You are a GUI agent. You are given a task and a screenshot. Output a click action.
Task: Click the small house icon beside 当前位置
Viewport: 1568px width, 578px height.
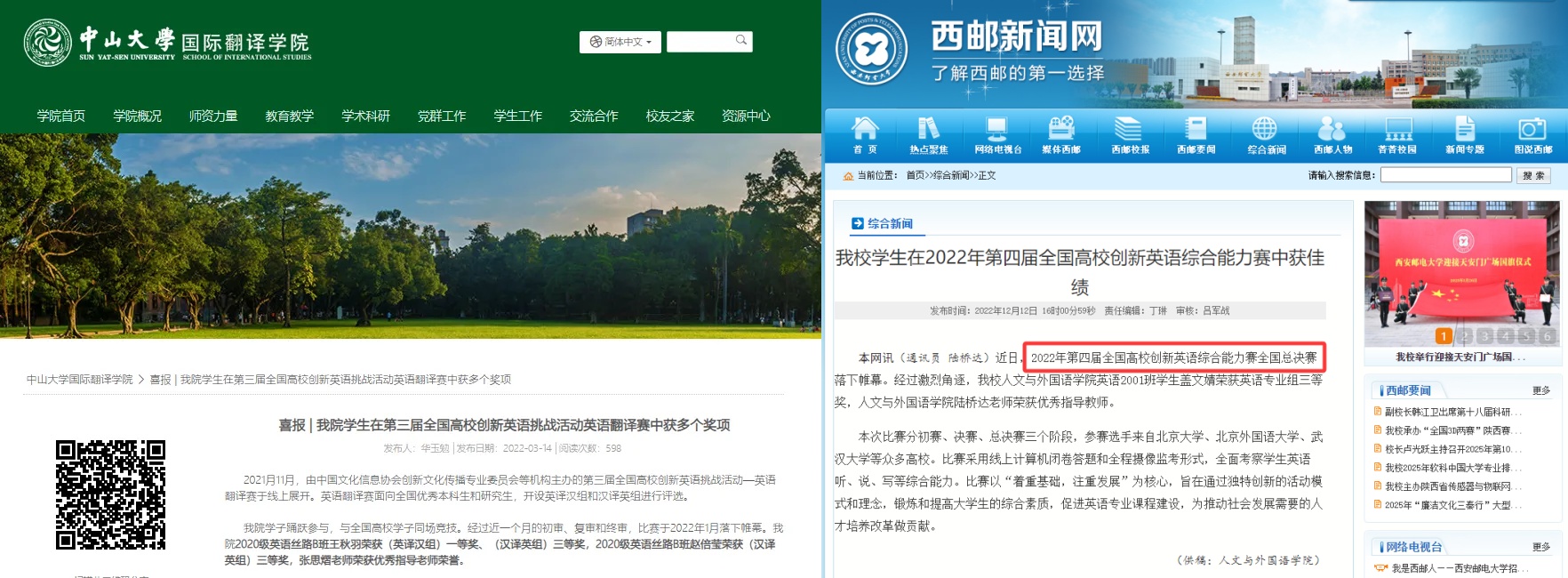(x=848, y=176)
